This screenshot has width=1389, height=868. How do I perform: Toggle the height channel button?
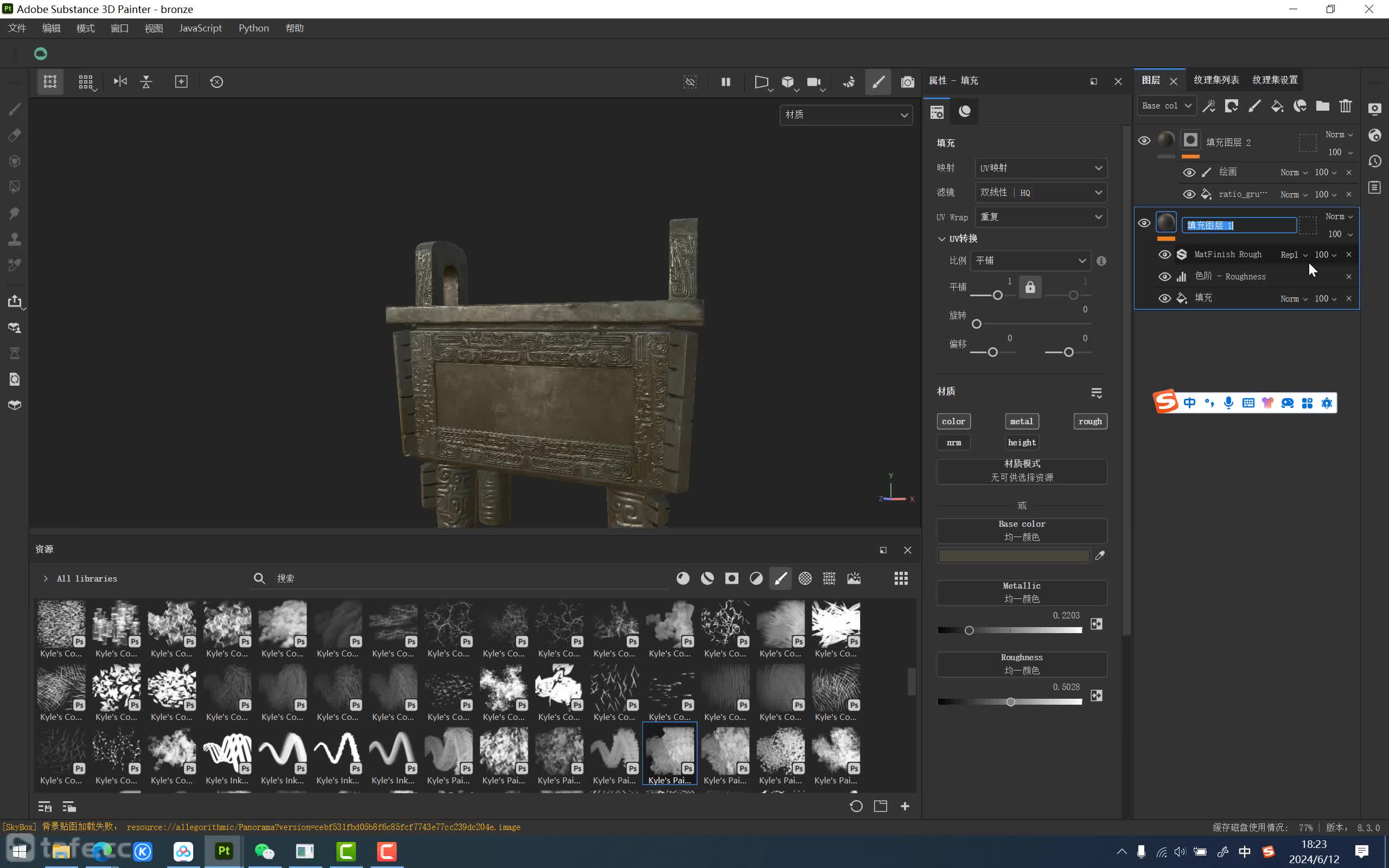[x=1022, y=443]
